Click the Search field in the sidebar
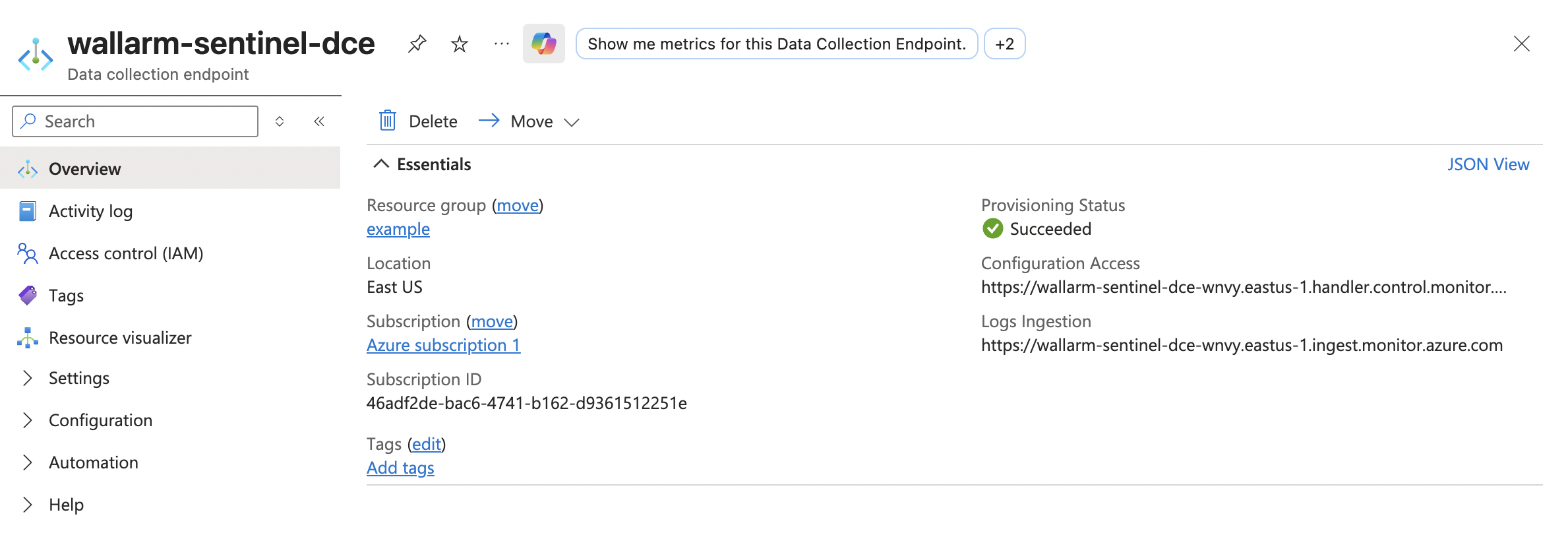 click(135, 121)
